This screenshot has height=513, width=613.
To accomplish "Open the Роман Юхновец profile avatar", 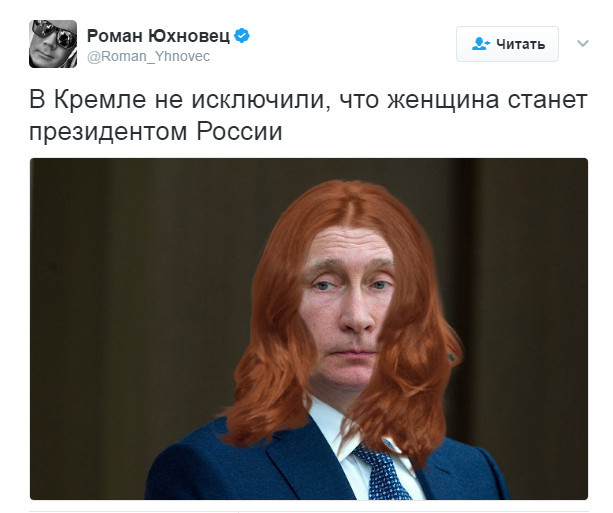I will pyautogui.click(x=53, y=44).
